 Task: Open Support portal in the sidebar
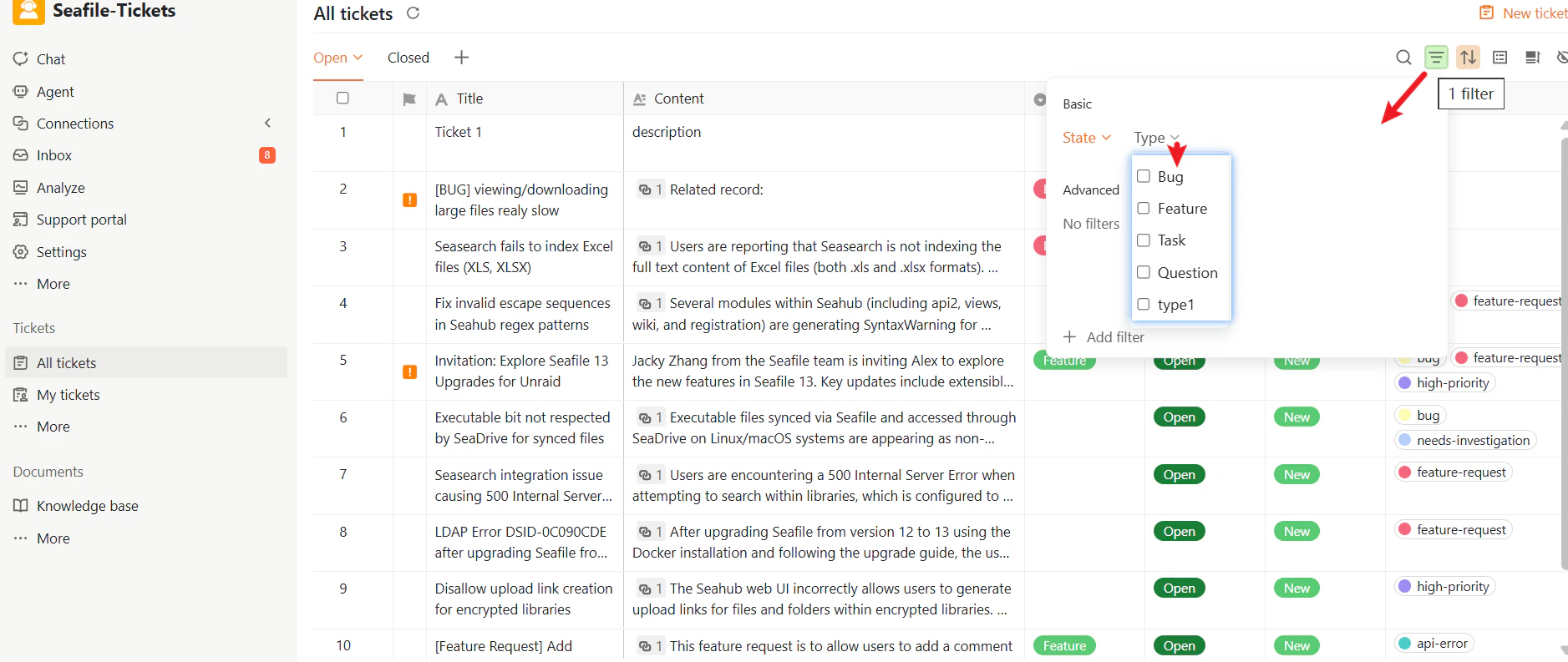[x=82, y=220]
